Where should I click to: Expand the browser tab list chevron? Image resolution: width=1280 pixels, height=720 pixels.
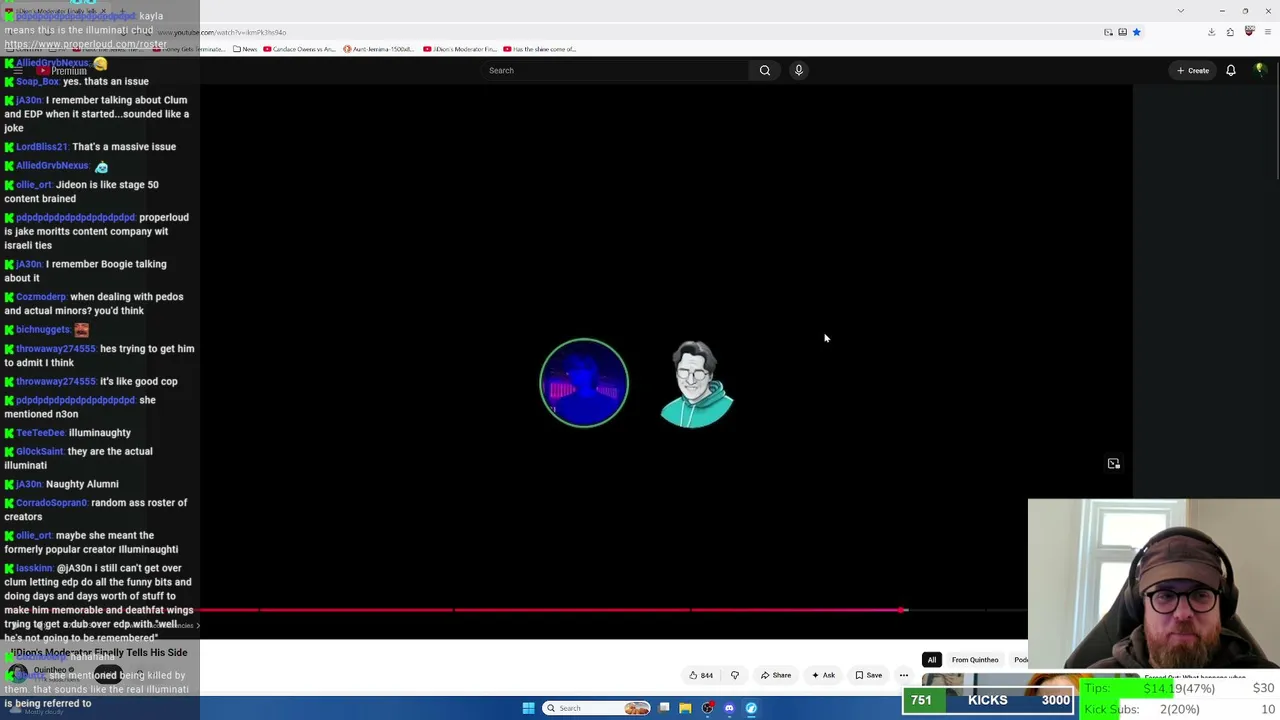1181,11
